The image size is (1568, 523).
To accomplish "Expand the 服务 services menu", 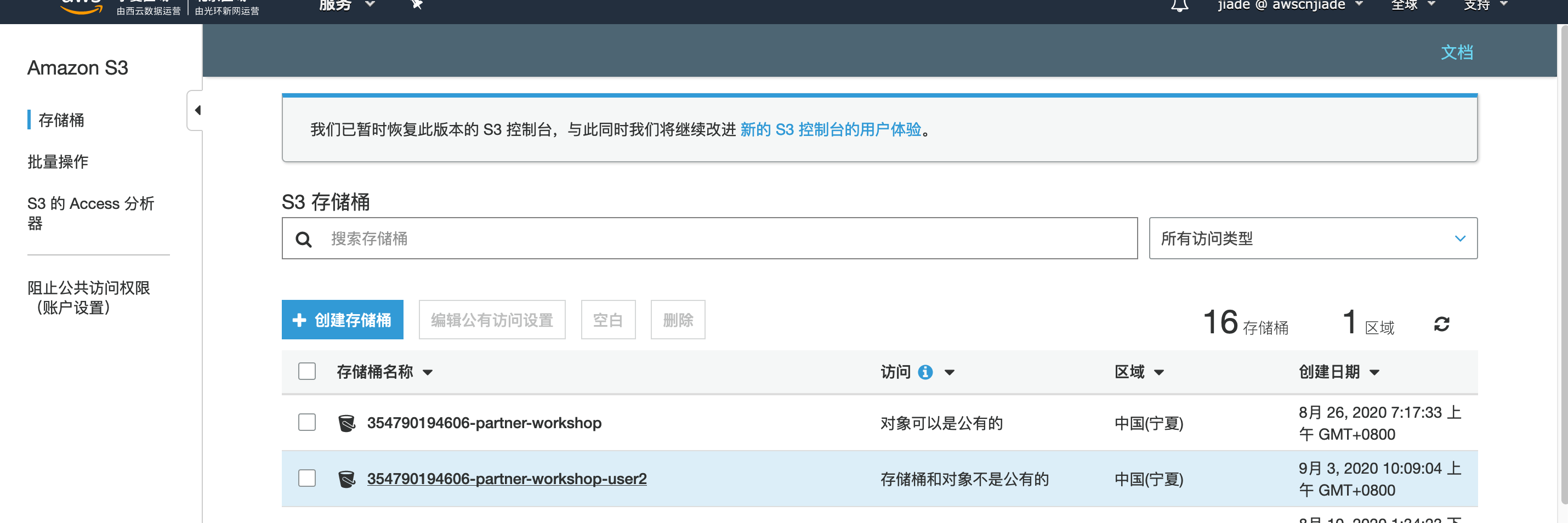I will (x=346, y=5).
